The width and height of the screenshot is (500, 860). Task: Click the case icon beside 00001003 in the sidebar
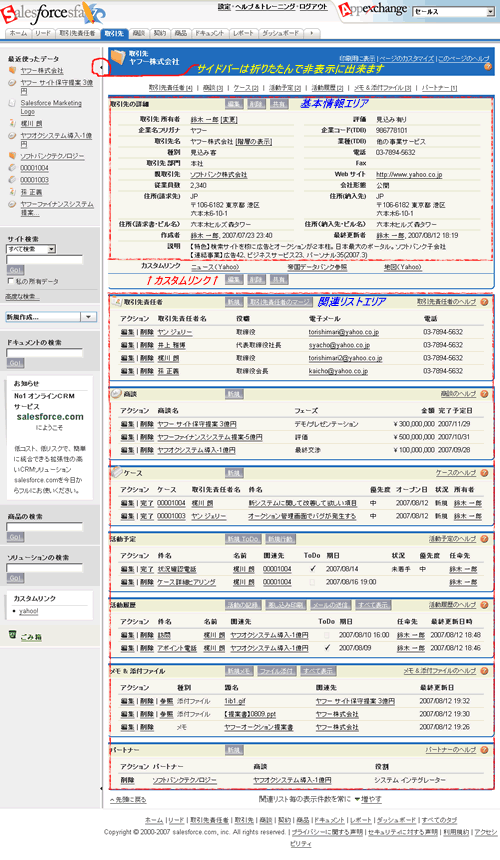click(x=12, y=180)
